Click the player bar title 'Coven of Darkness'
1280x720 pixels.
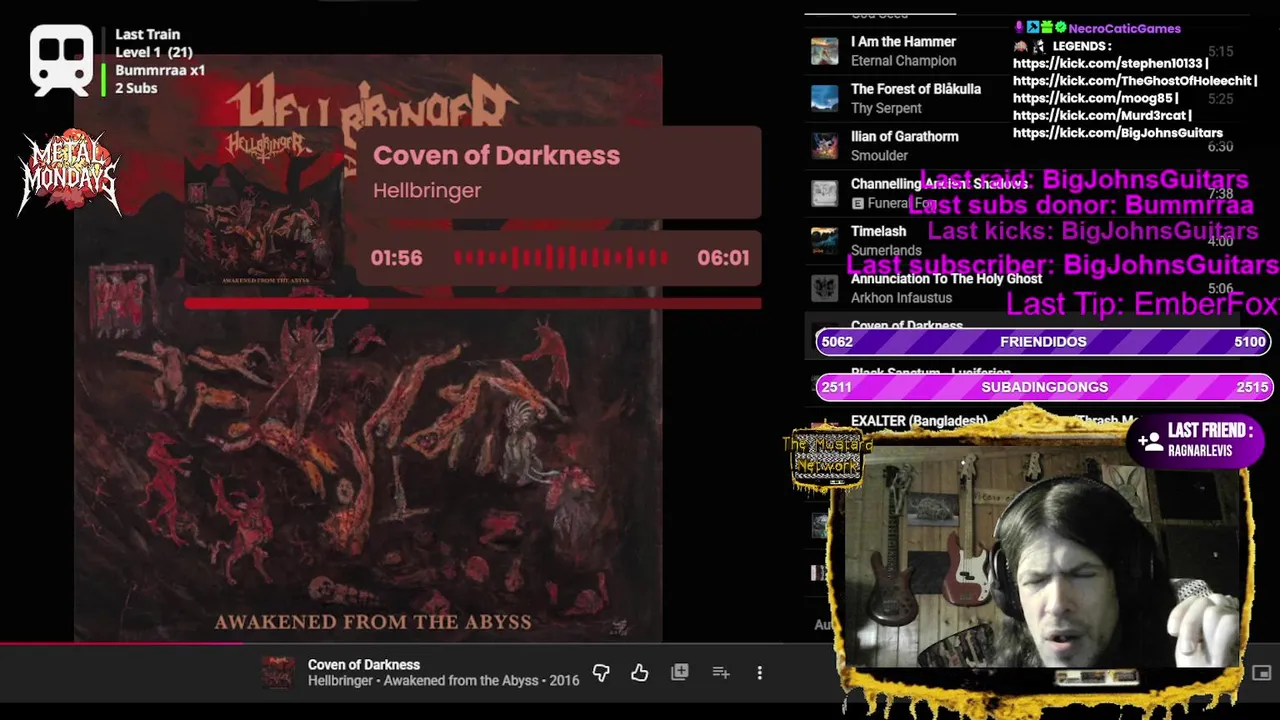(364, 664)
